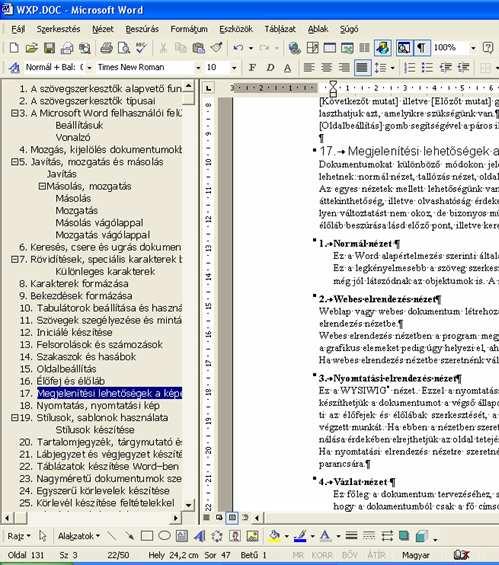
Task: Apply line color brush swatch
Action: pos(300,536)
